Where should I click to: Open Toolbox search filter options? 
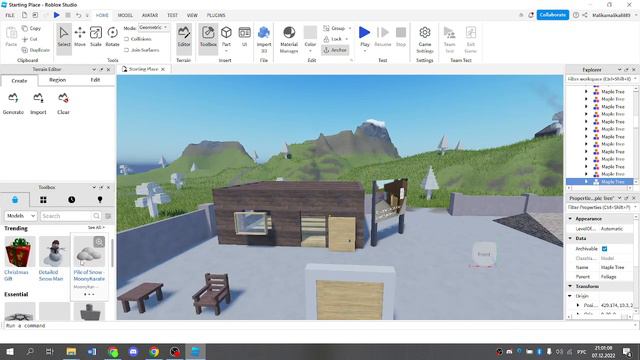point(108,216)
